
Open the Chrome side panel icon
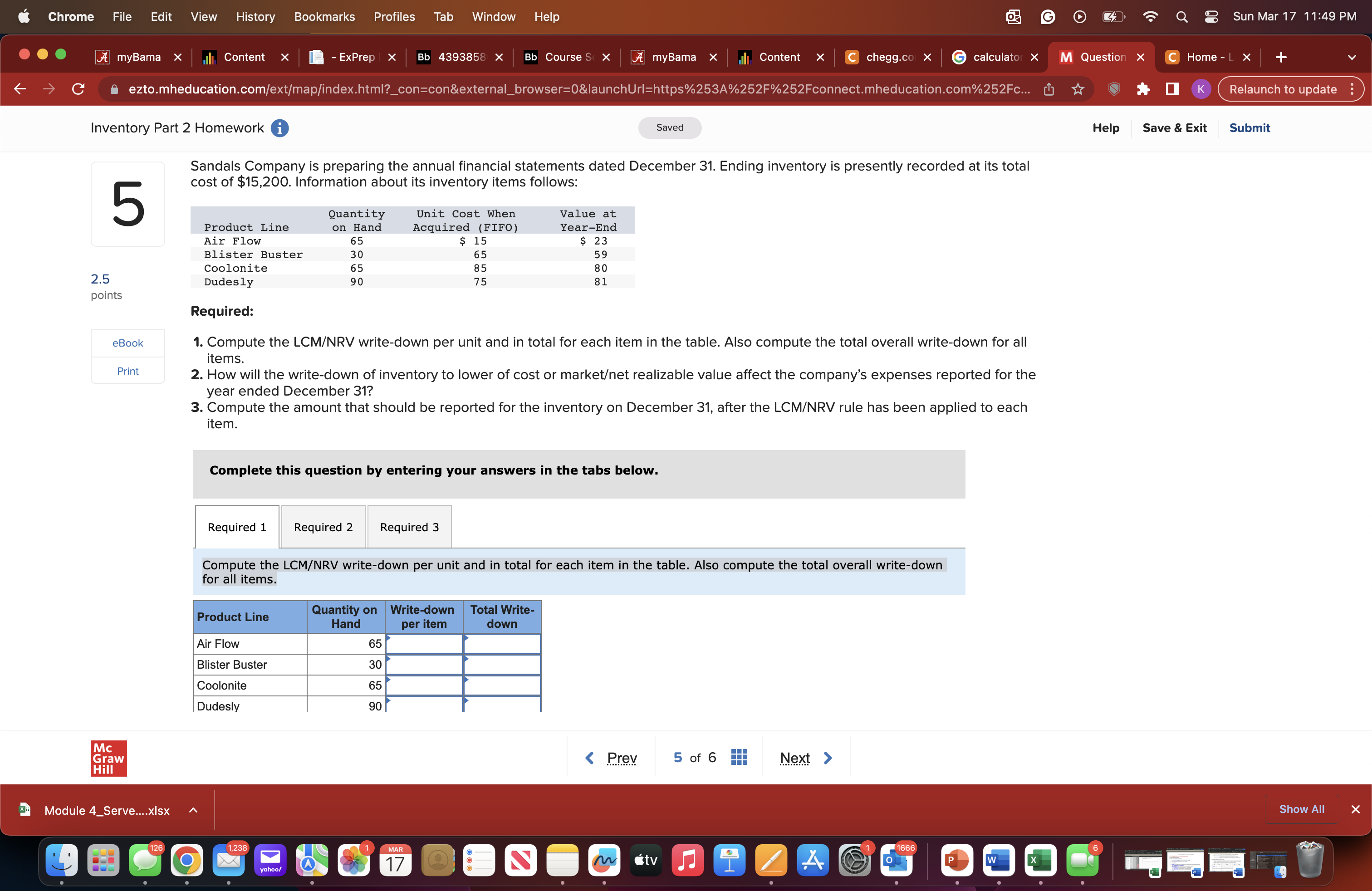1172,89
